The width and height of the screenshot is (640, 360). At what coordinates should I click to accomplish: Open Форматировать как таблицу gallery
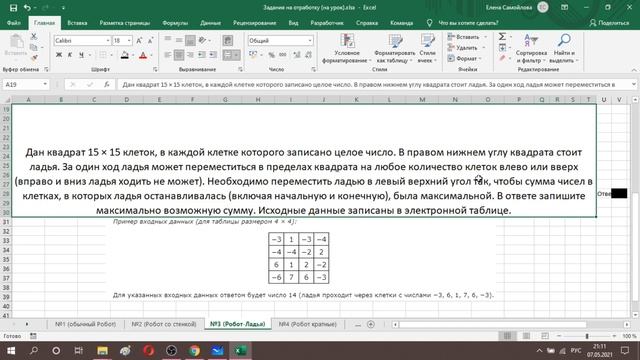pyautogui.click(x=395, y=49)
